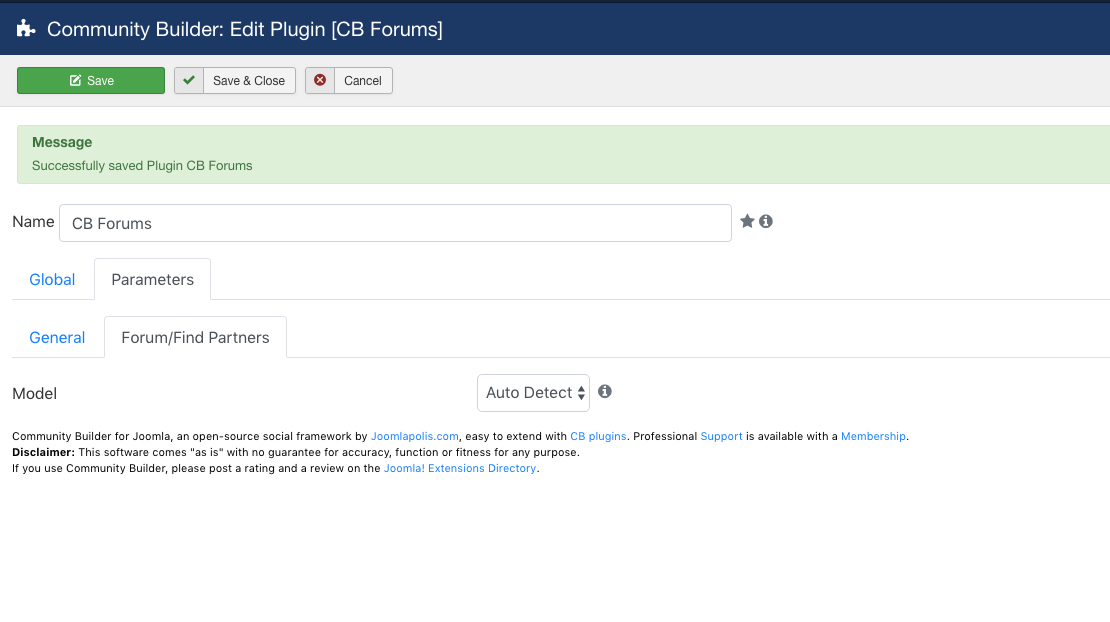1110x622 pixels.
Task: Click the page title 'Community Builder: Edit Plugin [CB Forums]'
Action: pos(245,29)
